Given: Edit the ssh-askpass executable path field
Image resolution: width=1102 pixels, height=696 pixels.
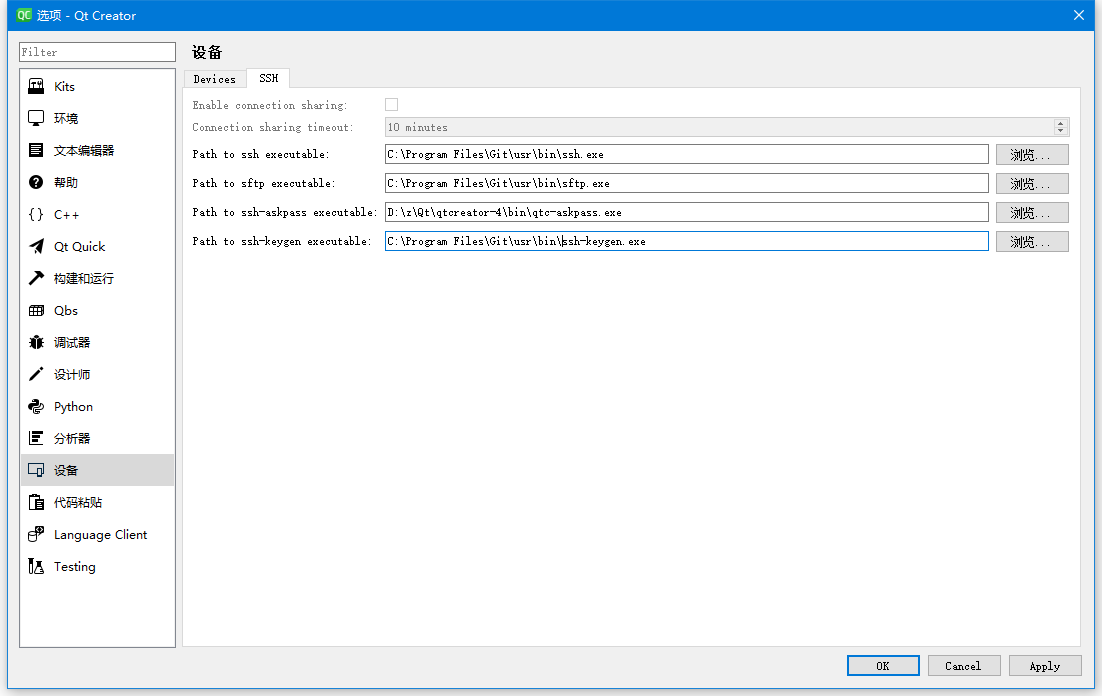Looking at the screenshot, I should coord(687,212).
